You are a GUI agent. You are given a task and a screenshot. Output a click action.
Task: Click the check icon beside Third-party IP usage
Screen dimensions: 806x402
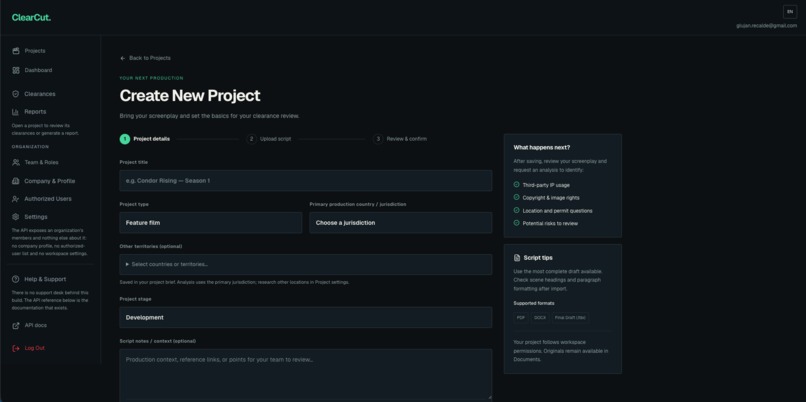517,185
